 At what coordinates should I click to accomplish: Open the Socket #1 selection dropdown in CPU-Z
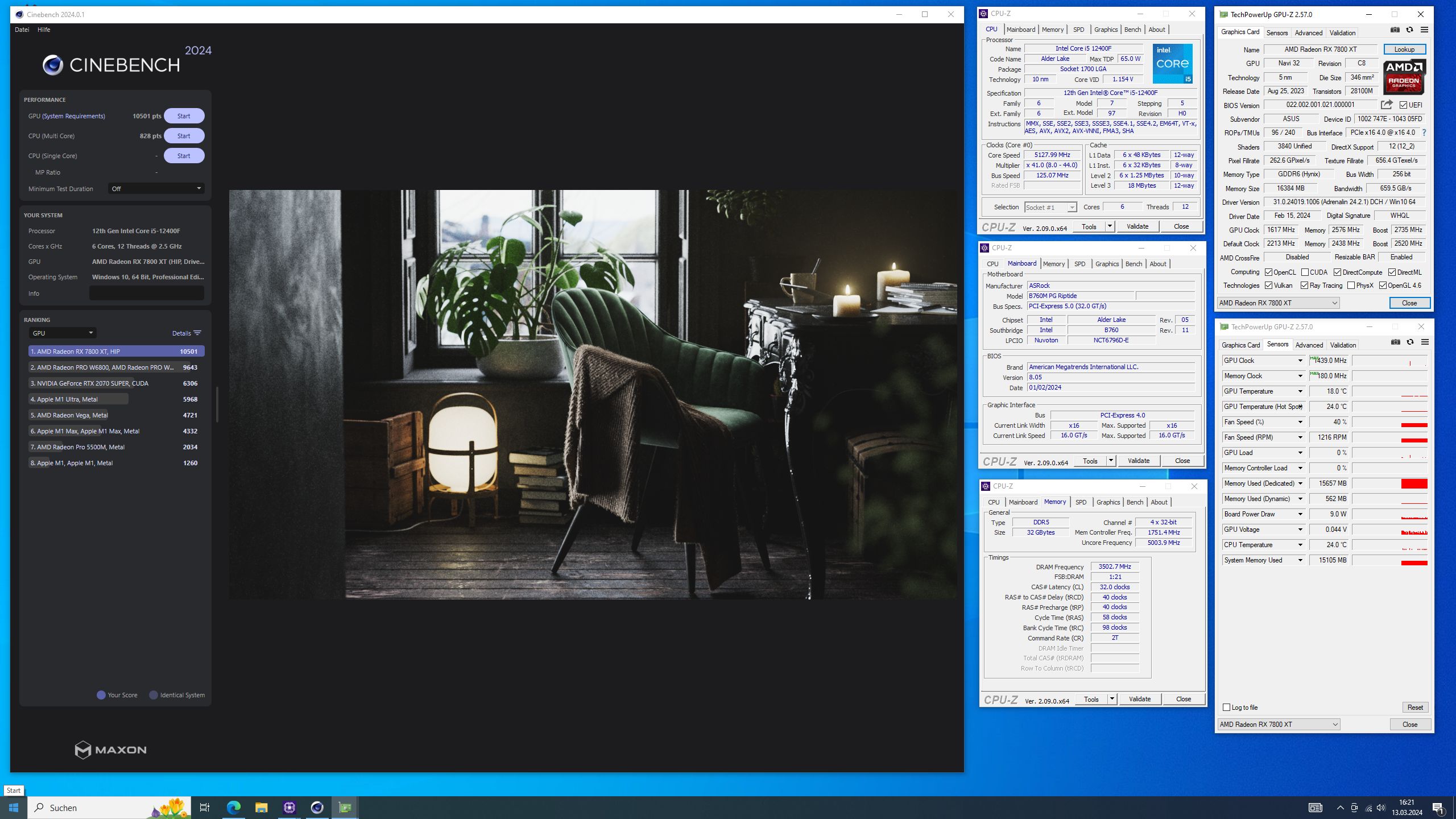(1050, 208)
